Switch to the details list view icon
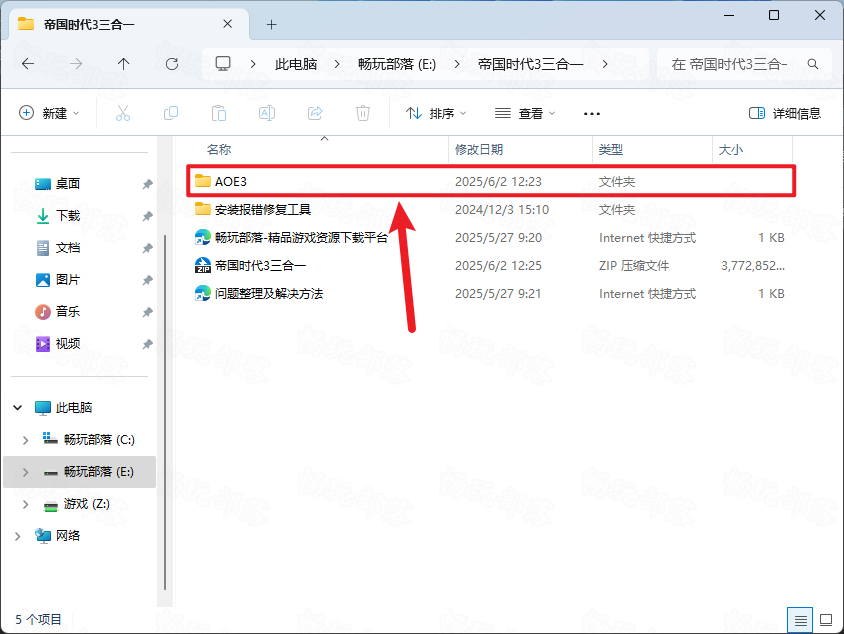 pyautogui.click(x=800, y=621)
